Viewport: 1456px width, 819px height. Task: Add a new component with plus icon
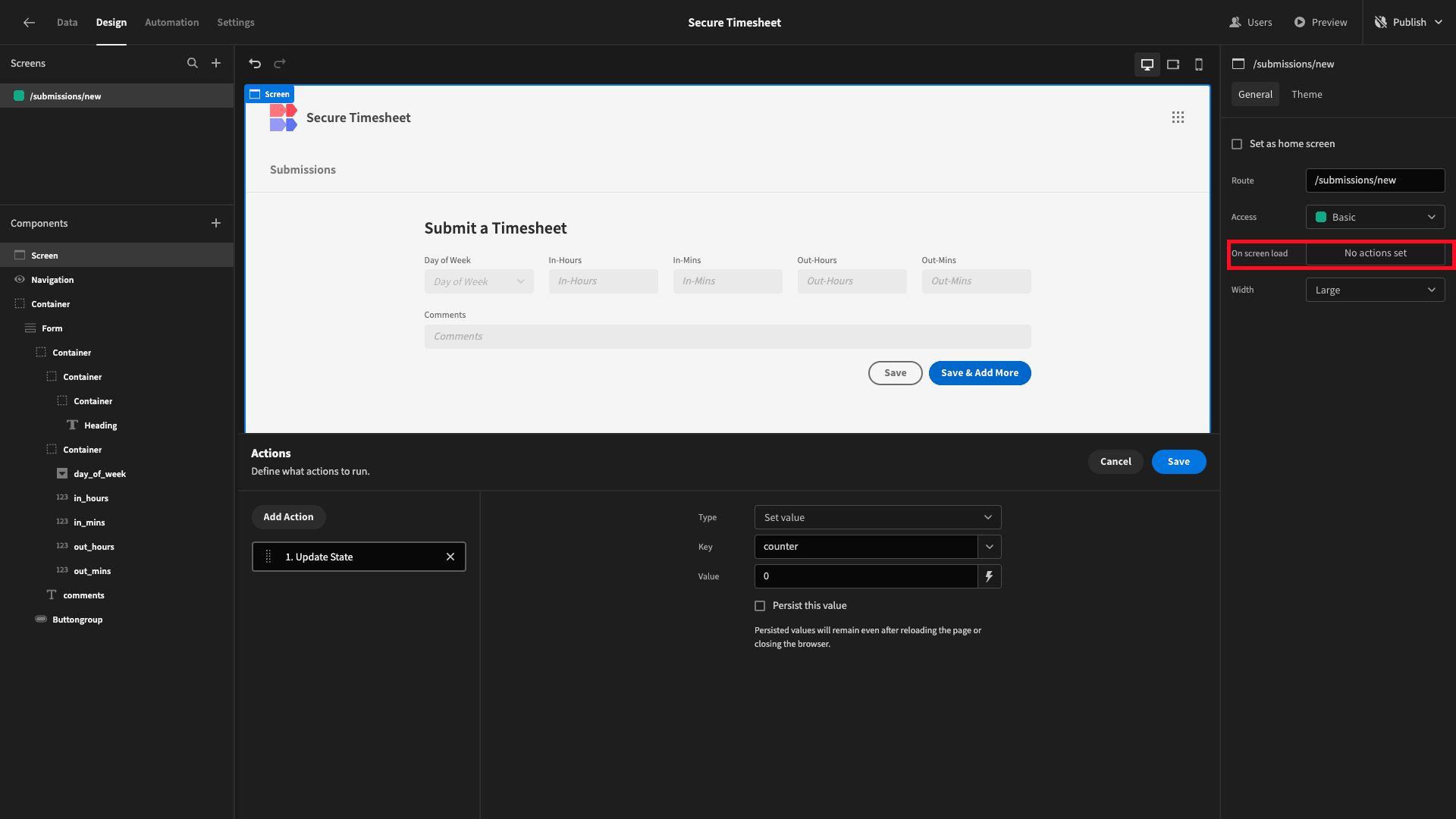(x=216, y=223)
